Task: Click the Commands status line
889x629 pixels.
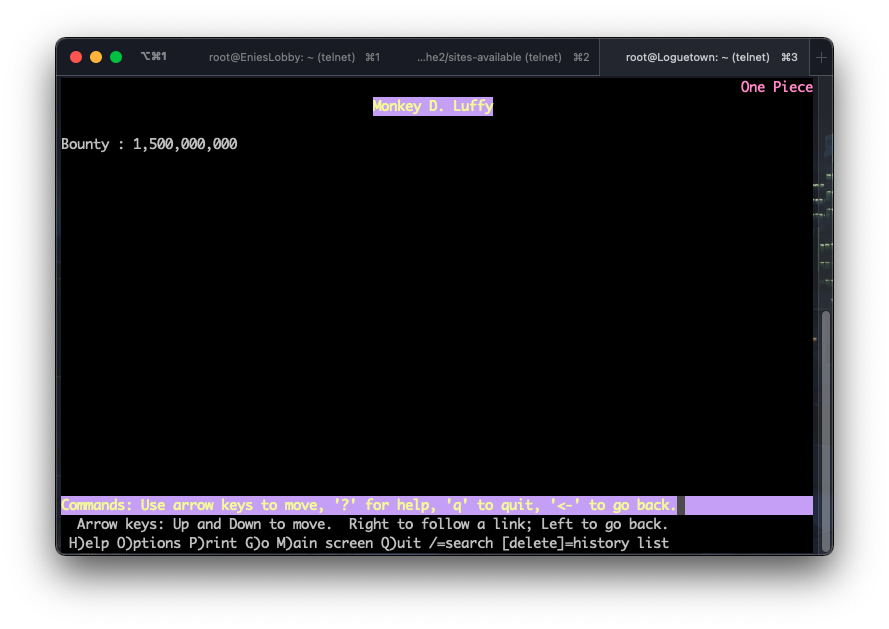Action: pos(437,505)
